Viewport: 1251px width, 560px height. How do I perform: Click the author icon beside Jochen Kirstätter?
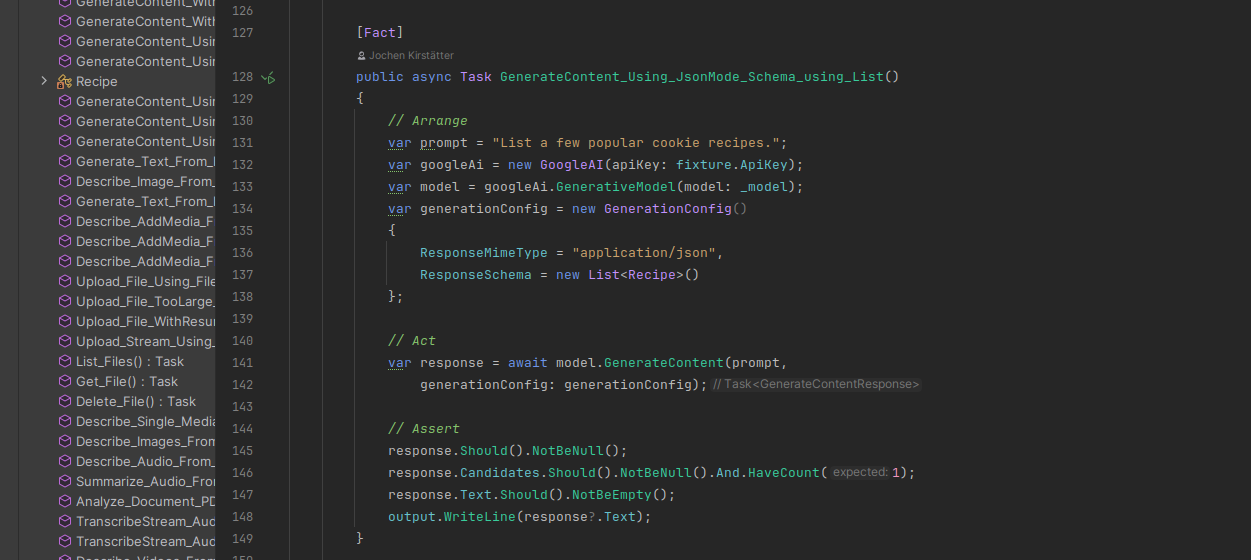[x=362, y=56]
